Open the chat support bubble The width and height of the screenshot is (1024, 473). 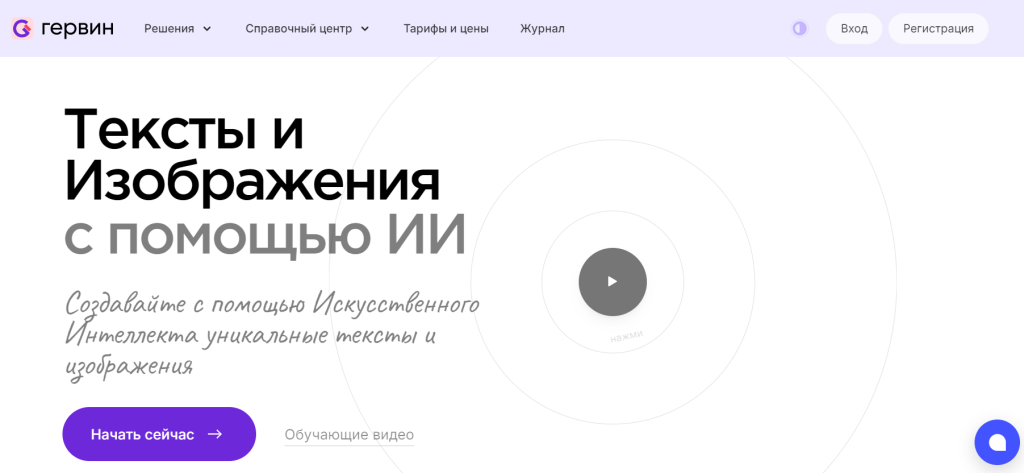pos(997,442)
